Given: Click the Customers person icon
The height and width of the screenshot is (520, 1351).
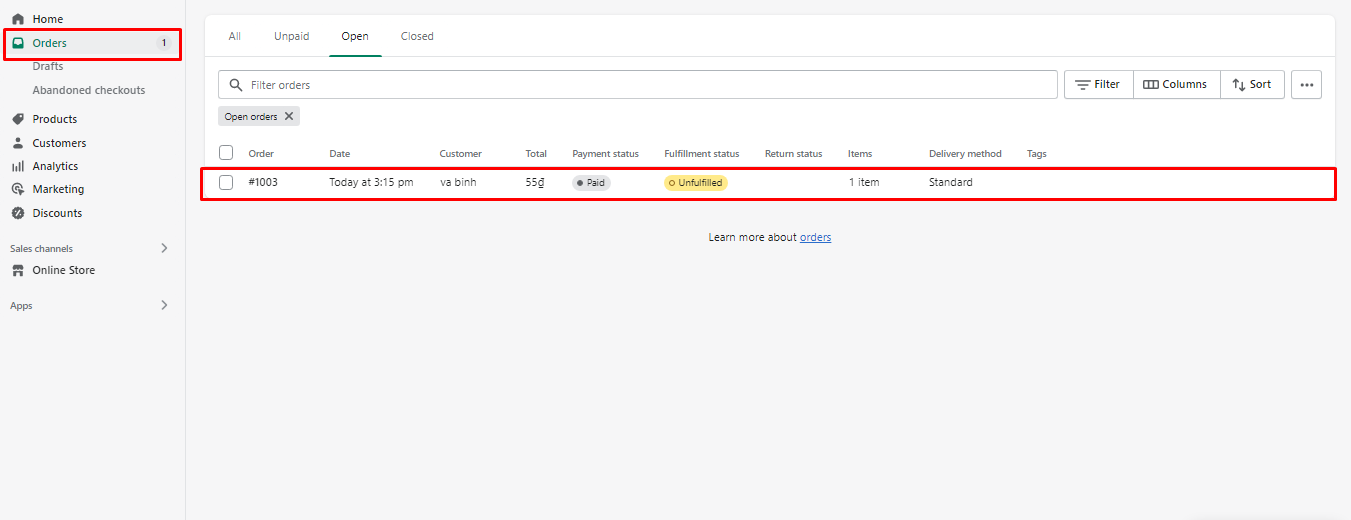Looking at the screenshot, I should (x=18, y=143).
